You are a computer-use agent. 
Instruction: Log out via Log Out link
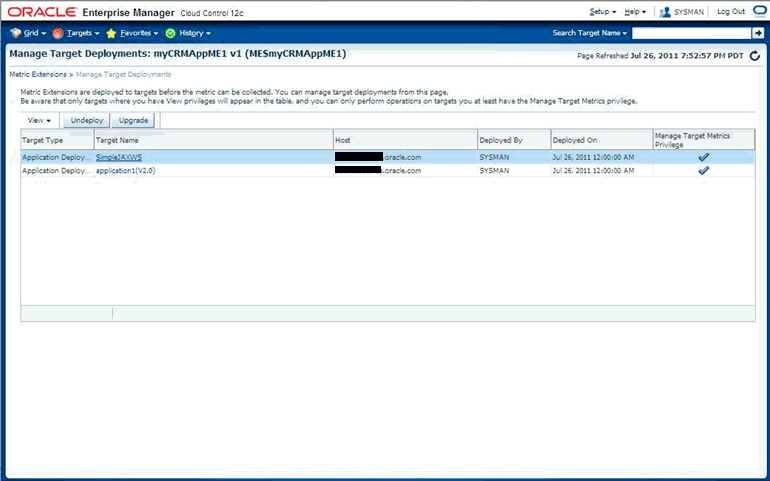coord(731,11)
